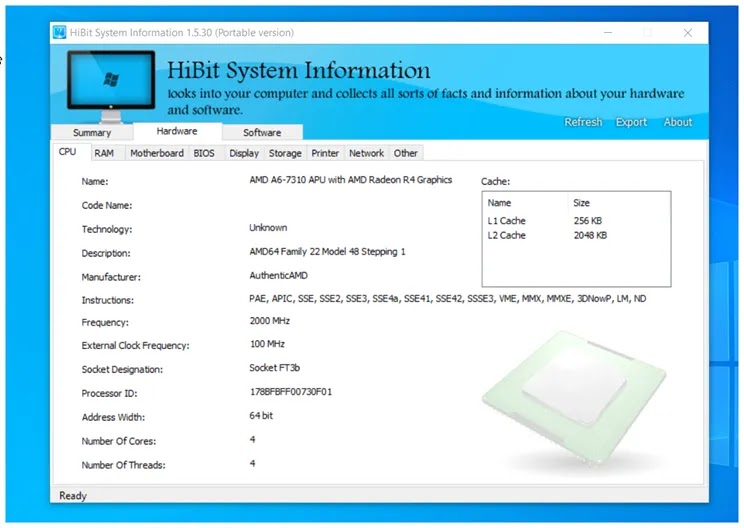View the Storage sub-tab
Image resolution: width=744 pixels, height=528 pixels.
pos(285,153)
